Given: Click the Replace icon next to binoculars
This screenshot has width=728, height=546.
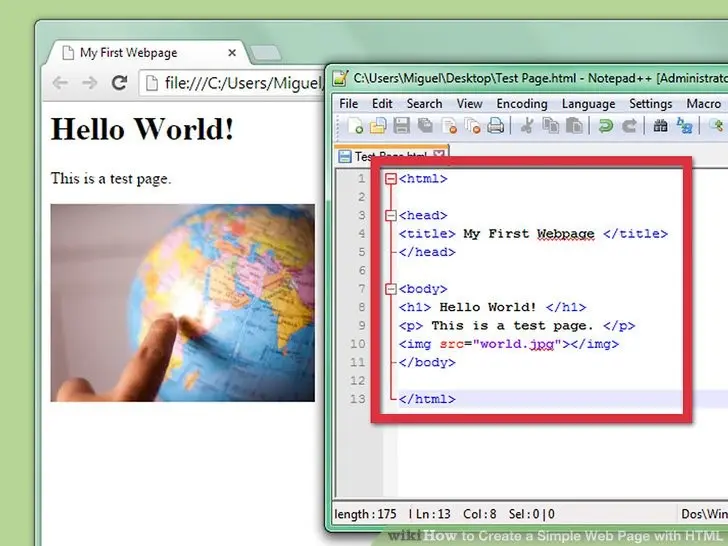Looking at the screenshot, I should [x=684, y=125].
